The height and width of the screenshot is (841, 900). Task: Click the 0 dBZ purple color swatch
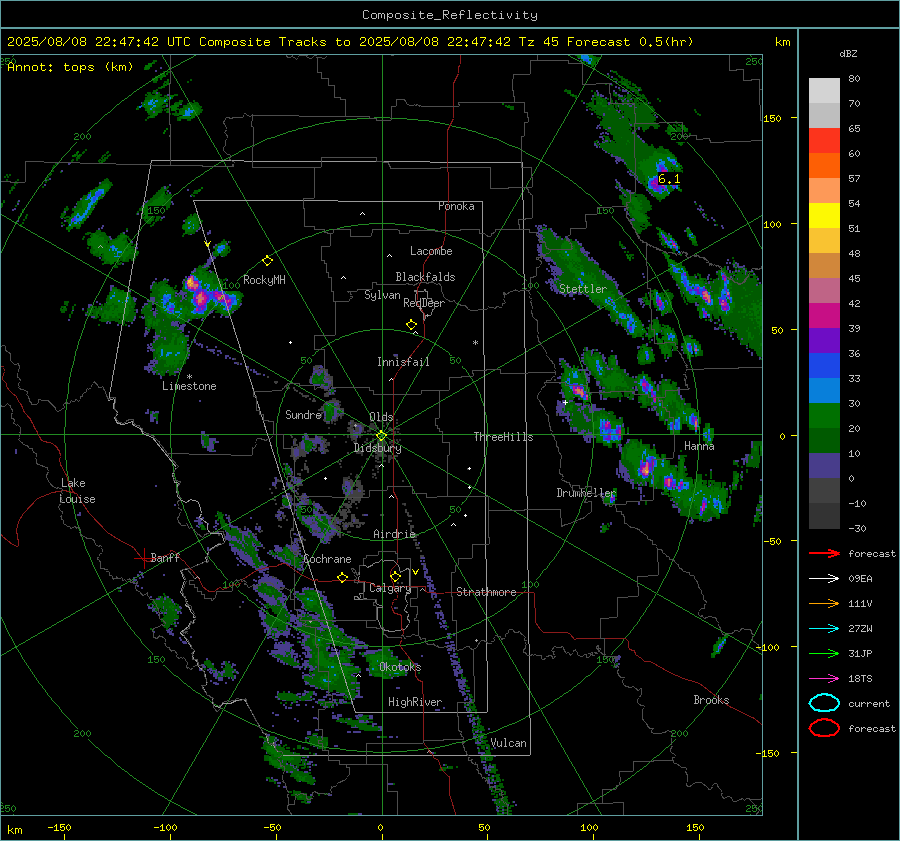pos(824,465)
